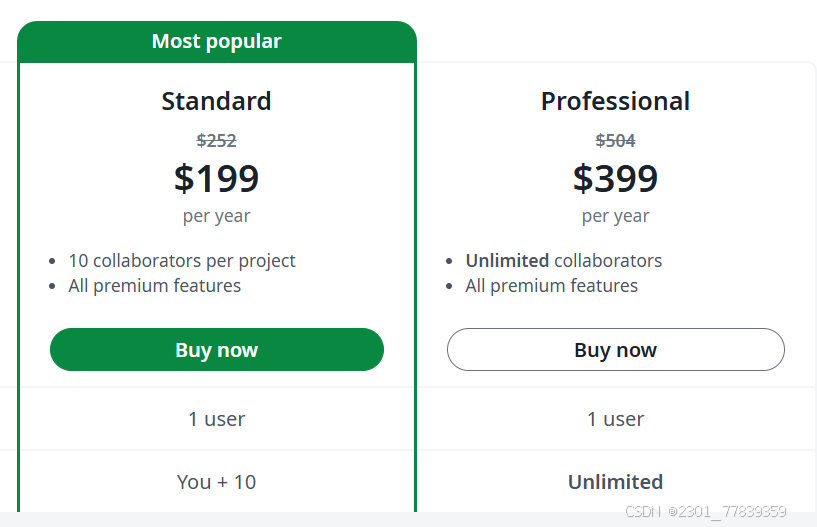Select the bold "Unlimited" table cell

[615, 482]
